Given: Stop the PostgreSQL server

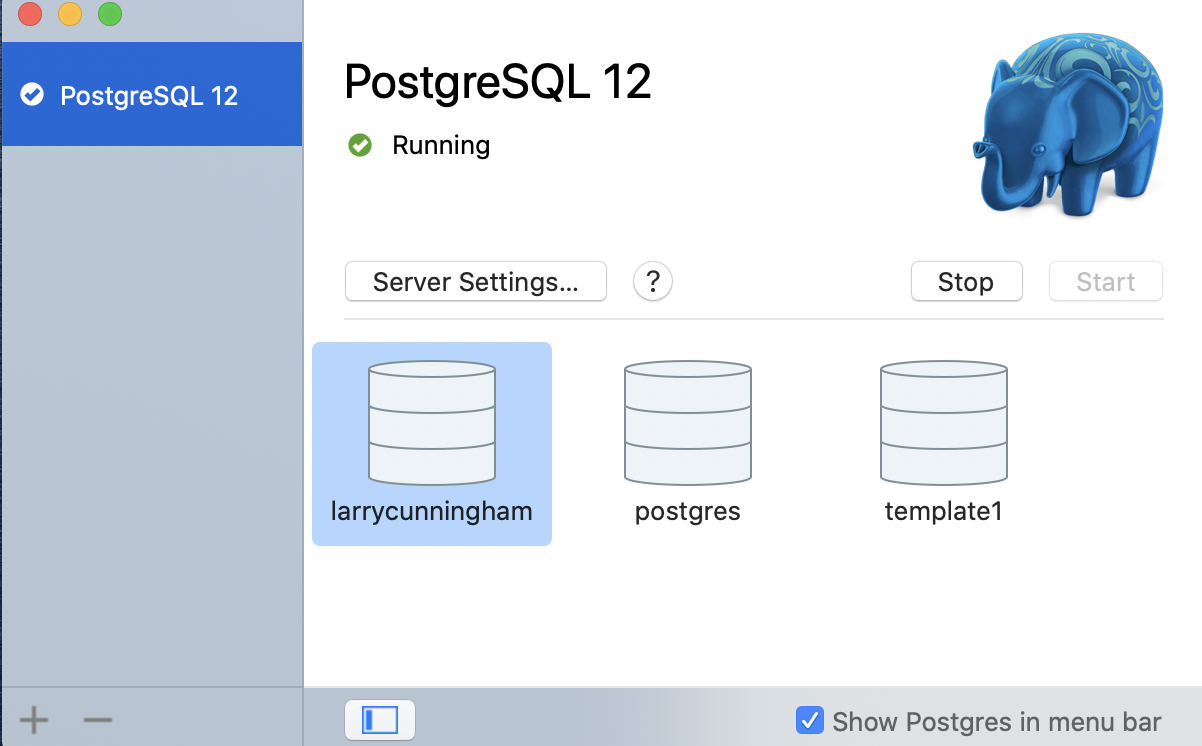Looking at the screenshot, I should 966,281.
